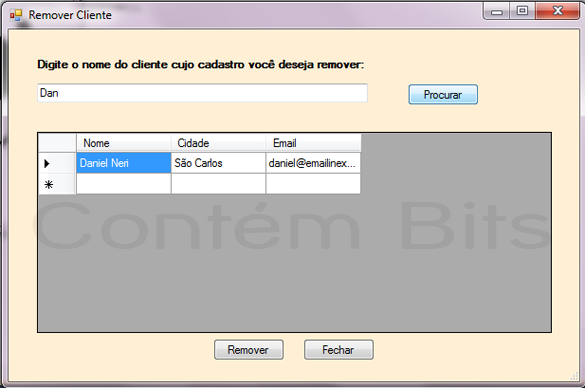
Task: Click the new row asterisk header
Action: pyautogui.click(x=57, y=184)
